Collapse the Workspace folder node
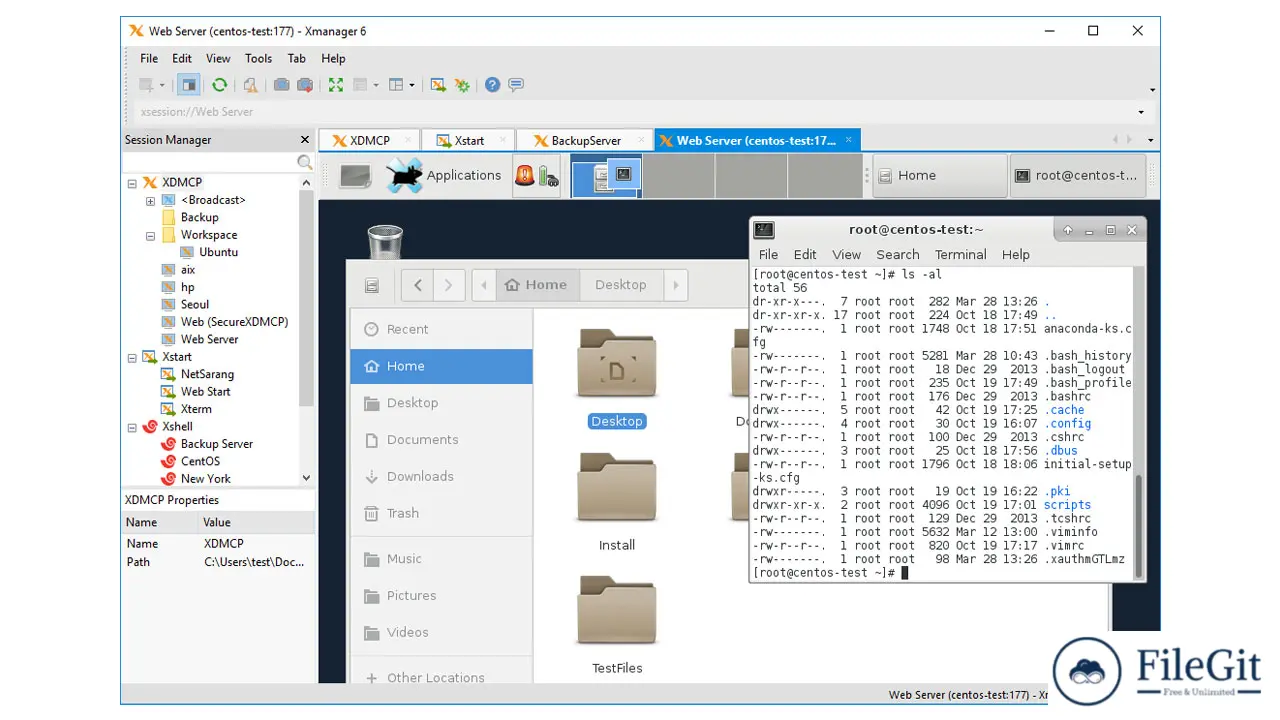 coord(151,235)
